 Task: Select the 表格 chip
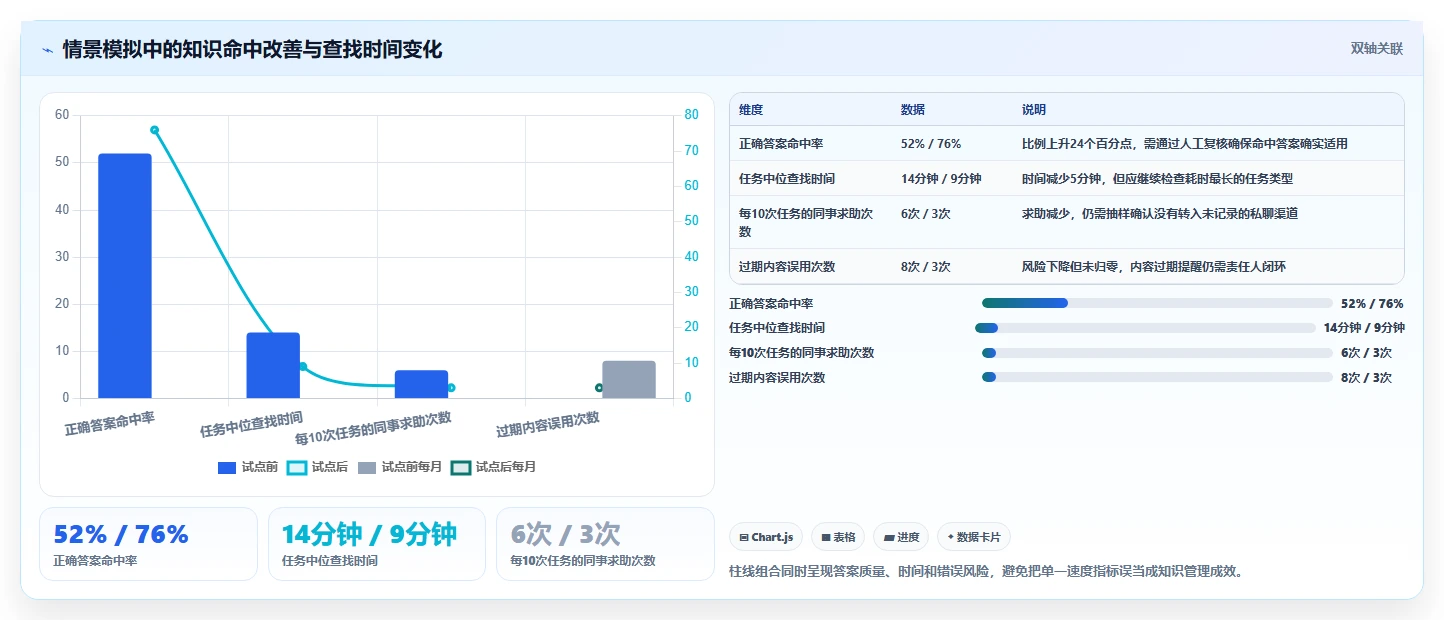point(838,537)
